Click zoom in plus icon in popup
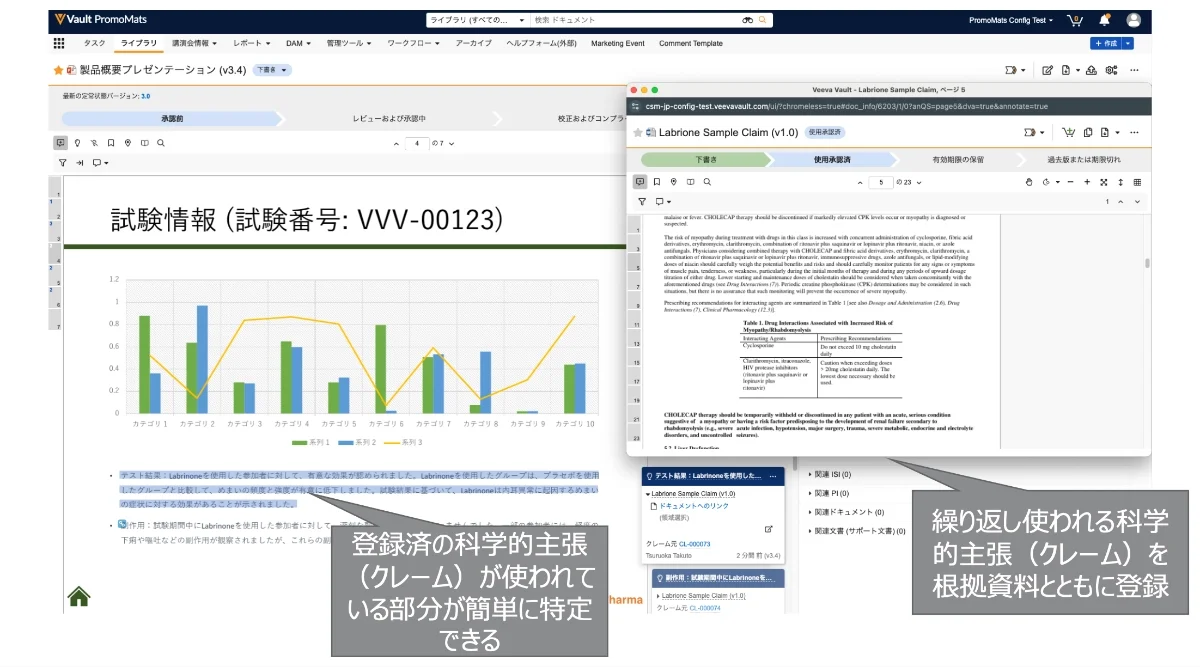The height and width of the screenshot is (667, 1200). click(1086, 182)
